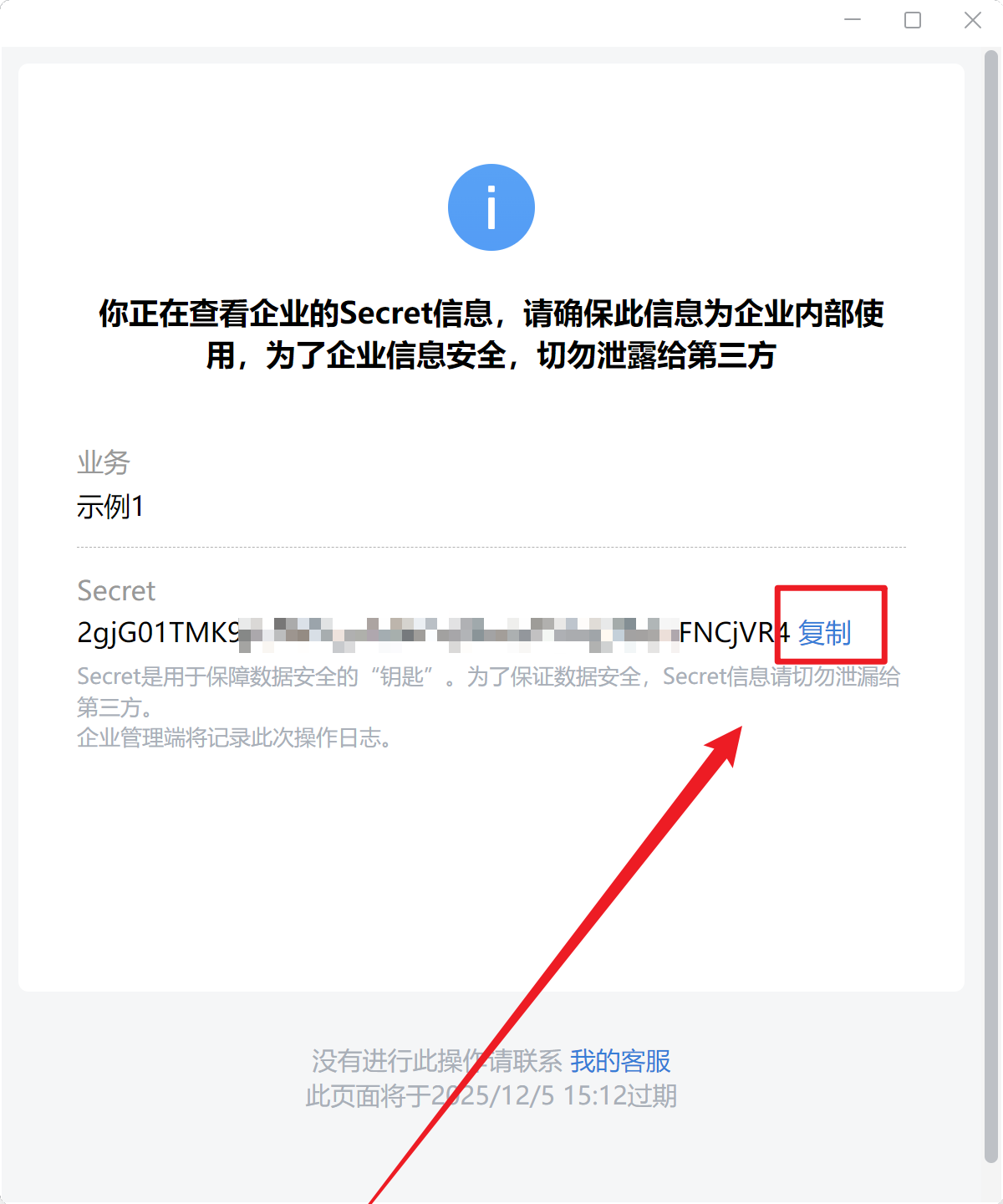This screenshot has width=1003, height=1204.
Task: Click the gray Secret是用于保障数据安全 description
Action: 489,691
